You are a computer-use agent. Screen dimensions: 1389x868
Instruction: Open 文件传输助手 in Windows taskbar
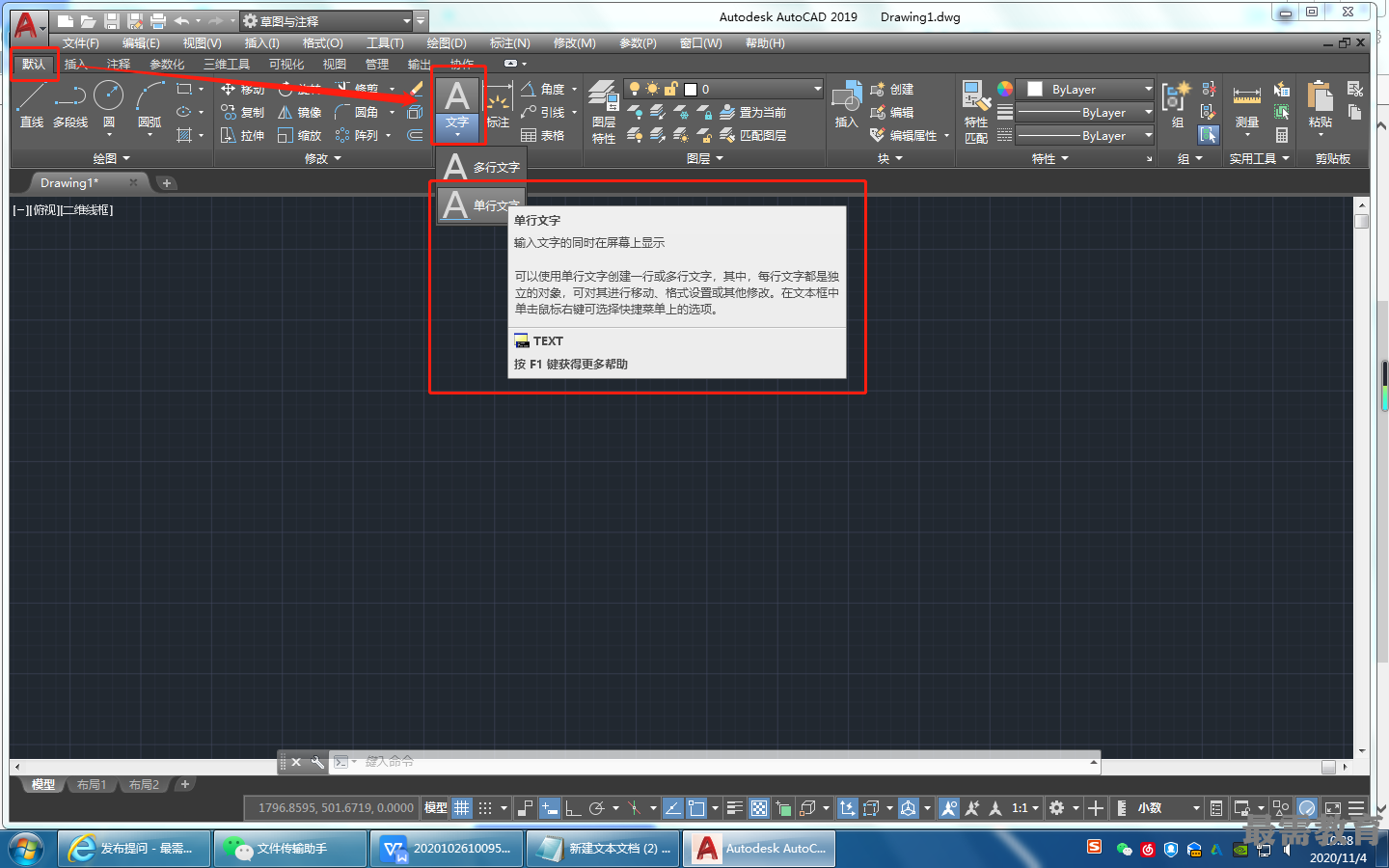click(289, 849)
